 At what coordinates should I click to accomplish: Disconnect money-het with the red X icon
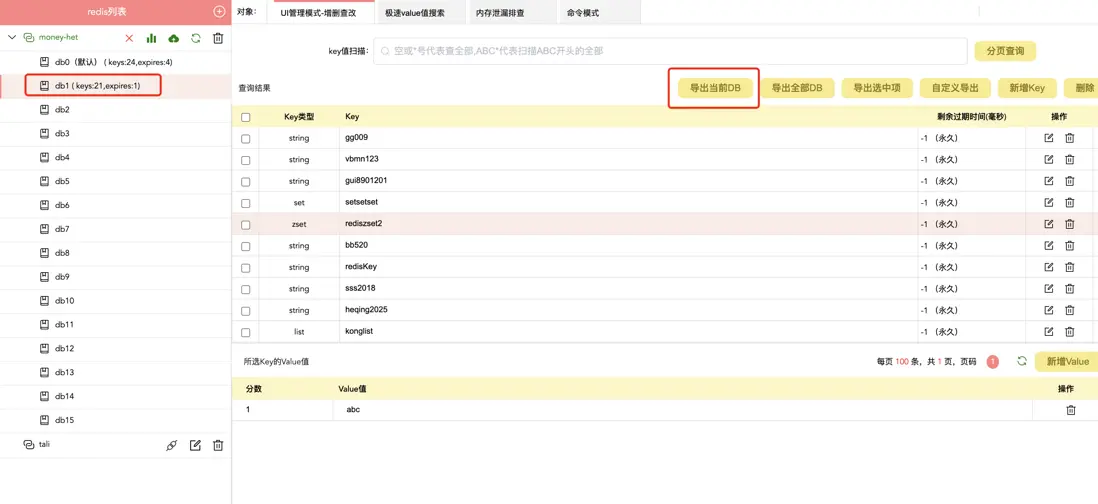(129, 38)
